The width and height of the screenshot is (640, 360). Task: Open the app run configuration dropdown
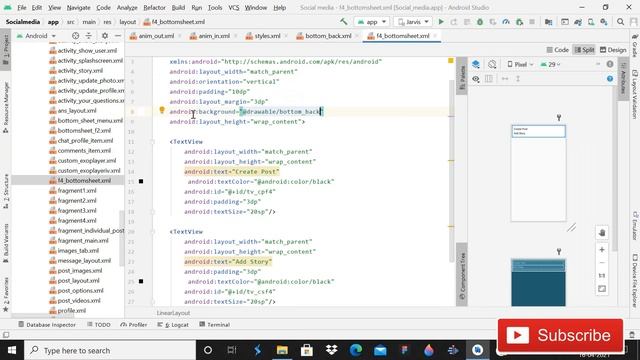click(371, 22)
